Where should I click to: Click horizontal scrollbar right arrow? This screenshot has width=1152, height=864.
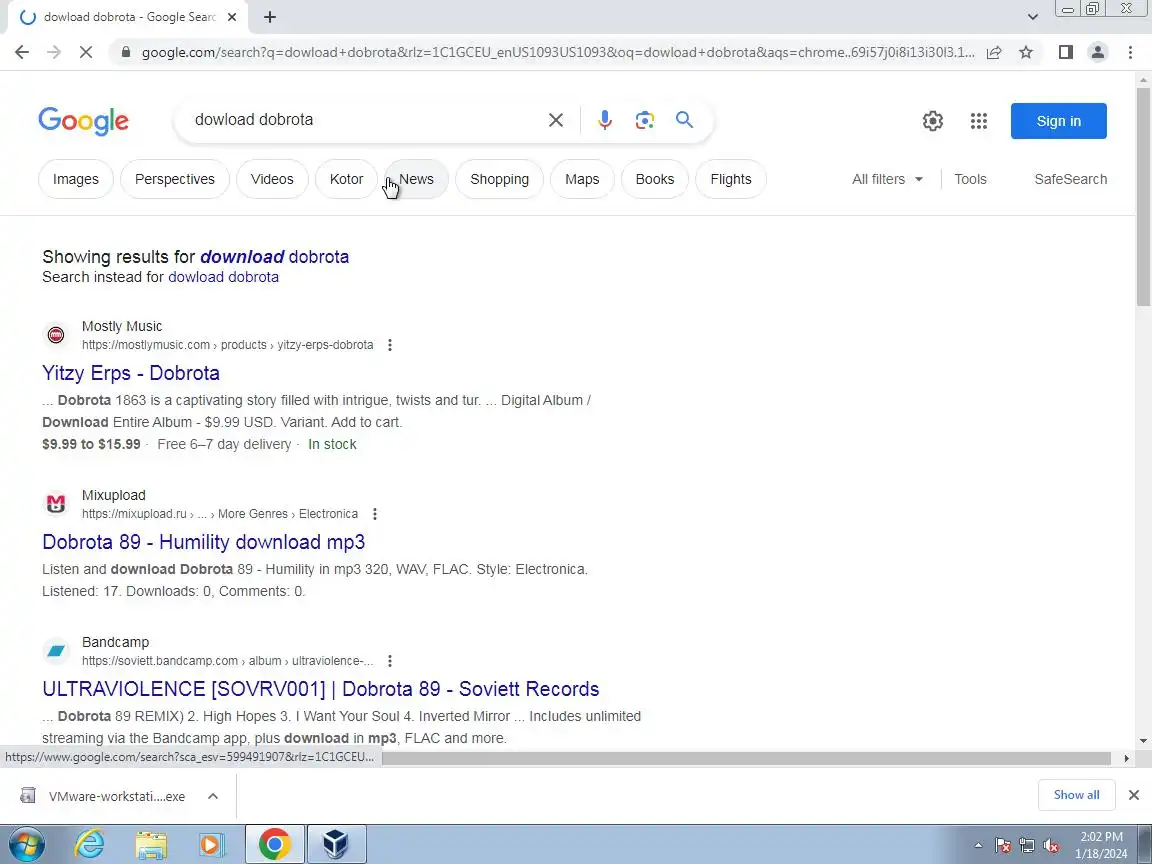click(x=1126, y=758)
